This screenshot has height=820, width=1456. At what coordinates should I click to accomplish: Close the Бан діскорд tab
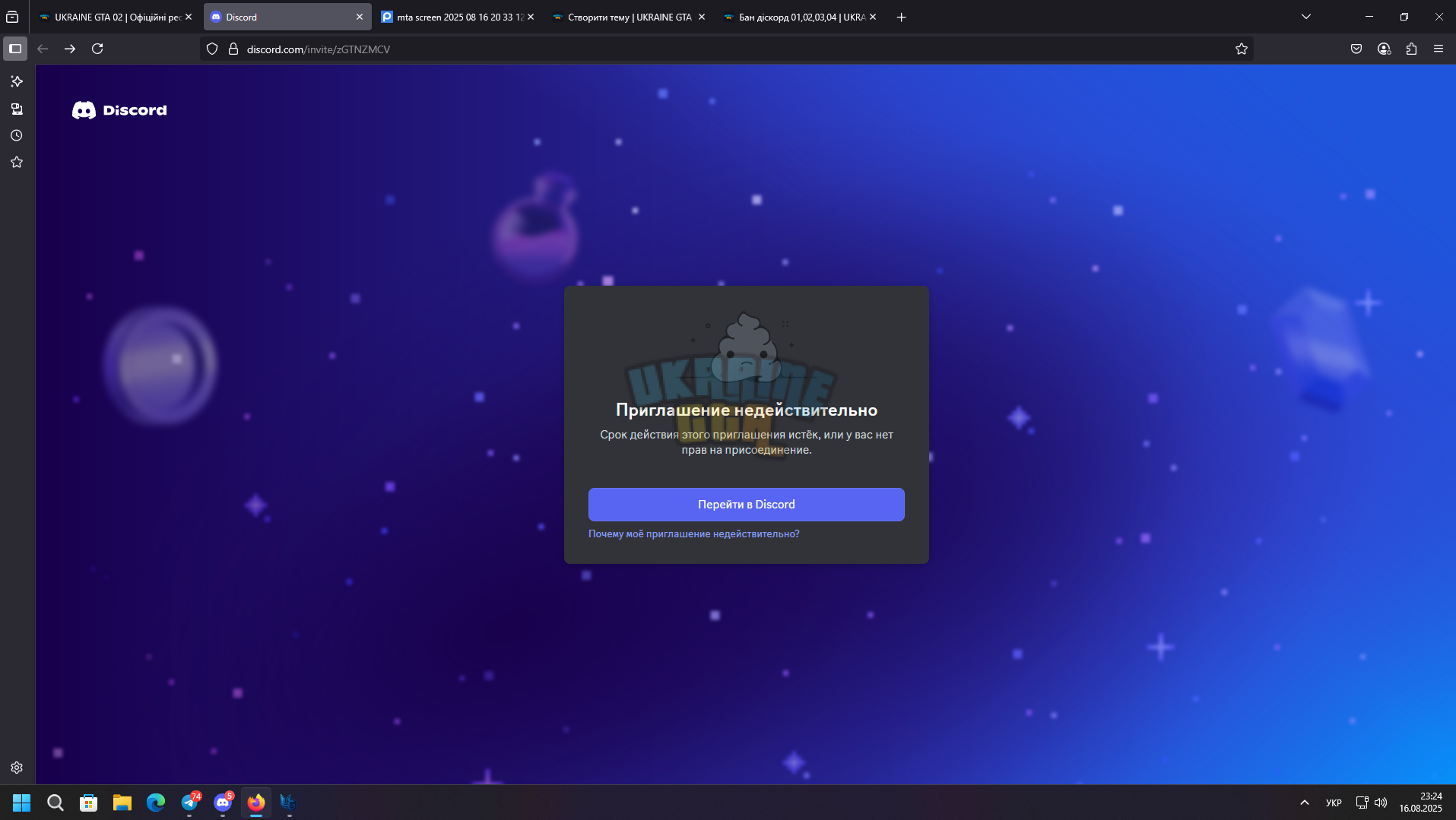[x=873, y=17]
